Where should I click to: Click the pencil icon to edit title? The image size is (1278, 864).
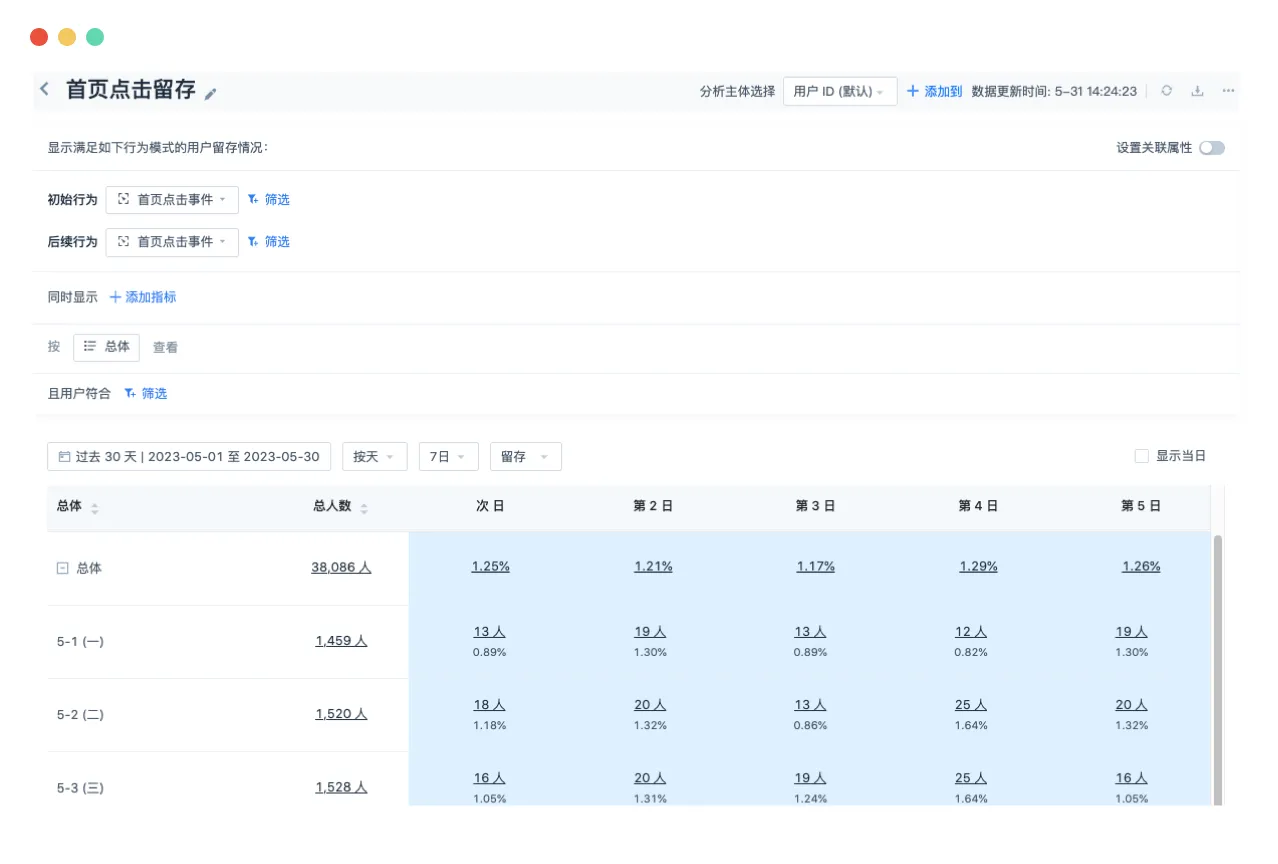[210, 93]
